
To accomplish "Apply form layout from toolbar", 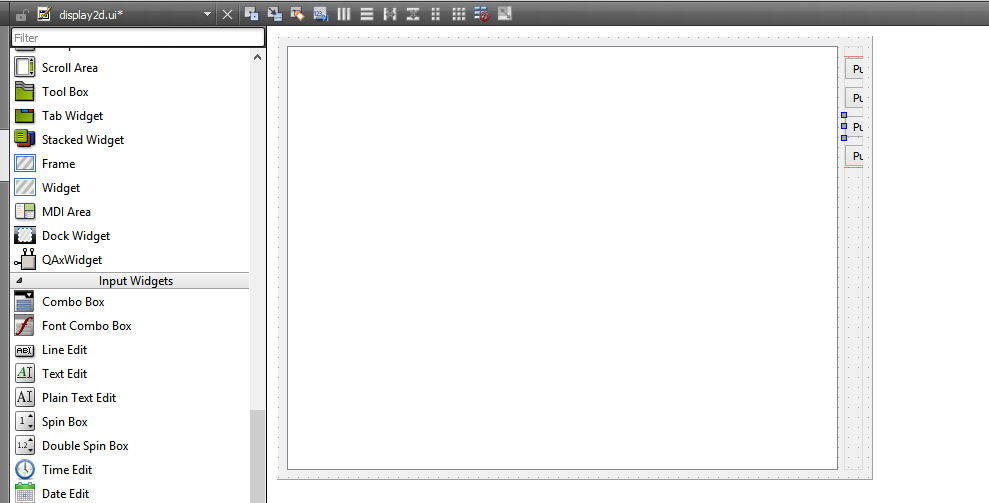I will point(435,14).
